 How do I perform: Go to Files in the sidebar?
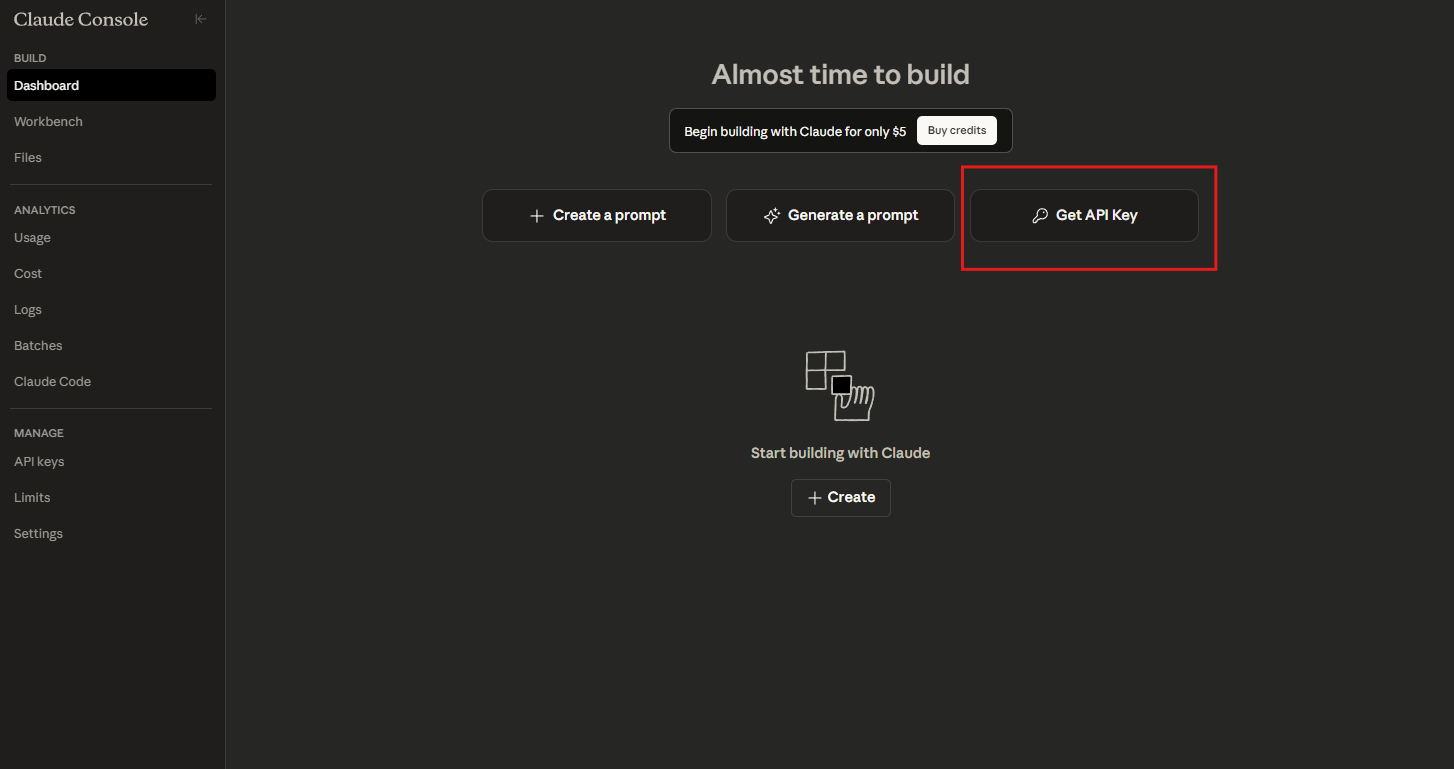[x=111, y=157]
